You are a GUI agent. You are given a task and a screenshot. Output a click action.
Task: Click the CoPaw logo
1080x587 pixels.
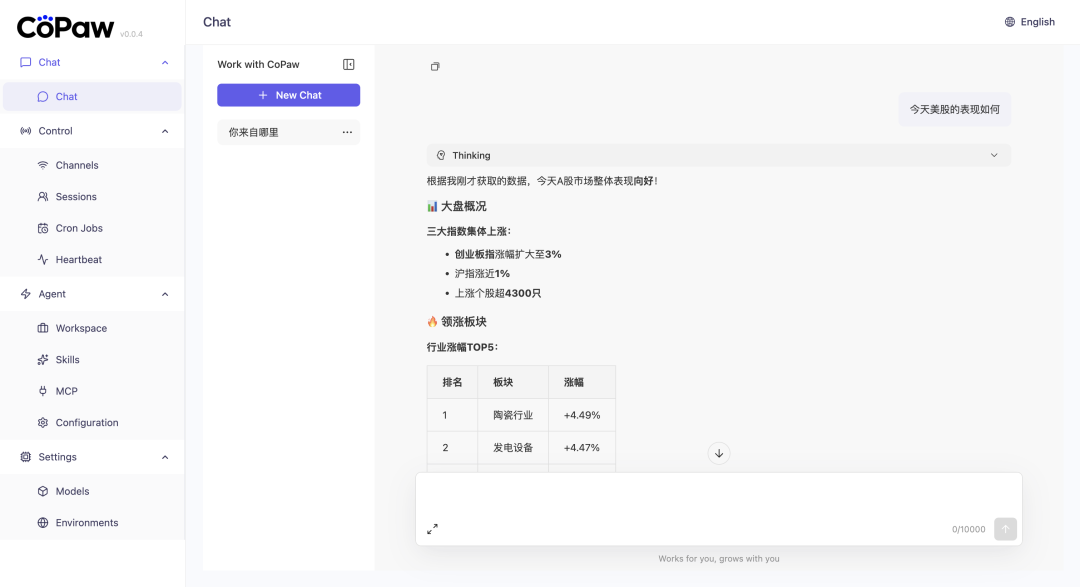coord(65,27)
